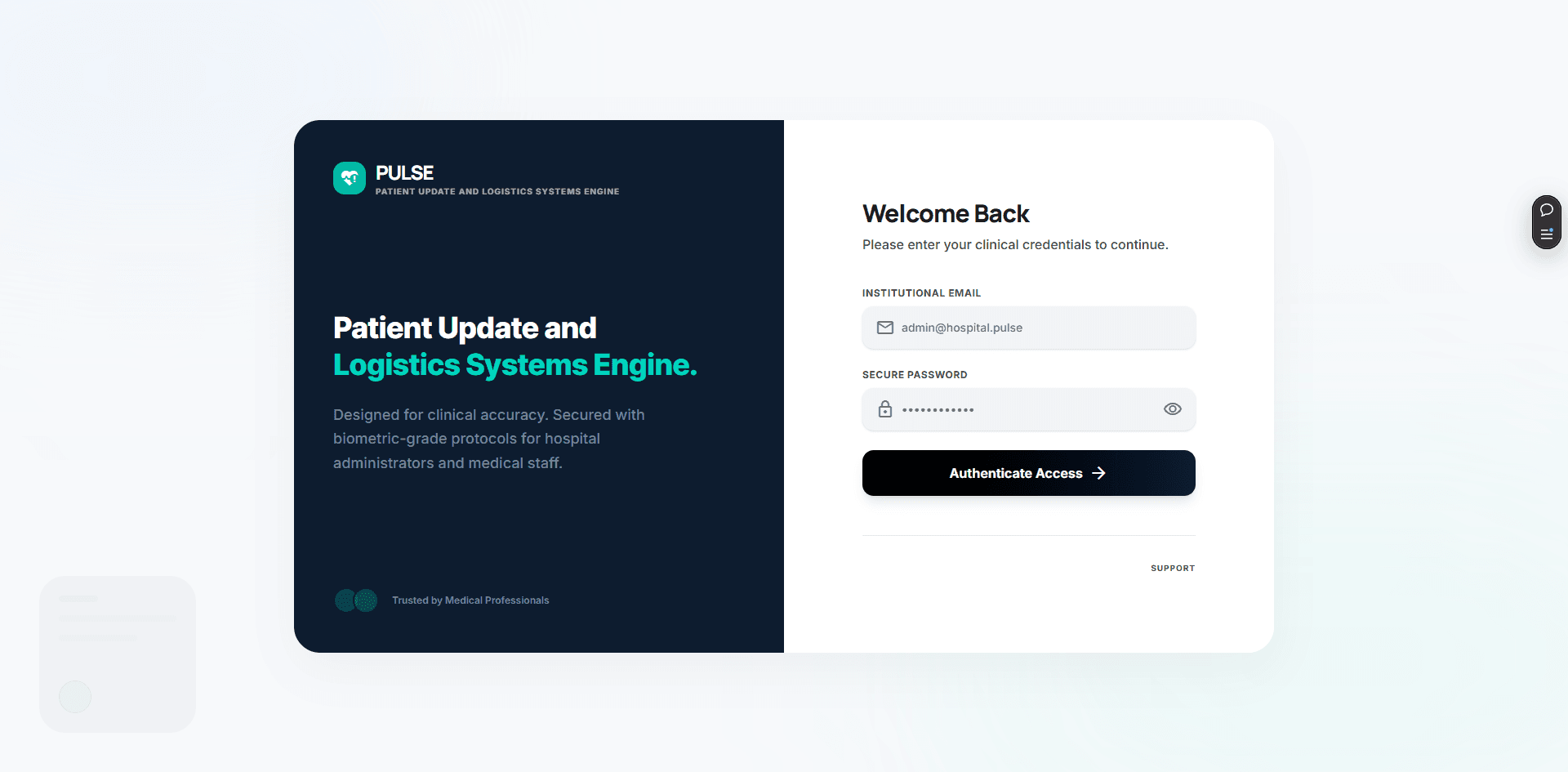Screen dimensions: 1568x772
Task: Click 'Trusted by Medical Professionals' text
Action: tap(470, 600)
